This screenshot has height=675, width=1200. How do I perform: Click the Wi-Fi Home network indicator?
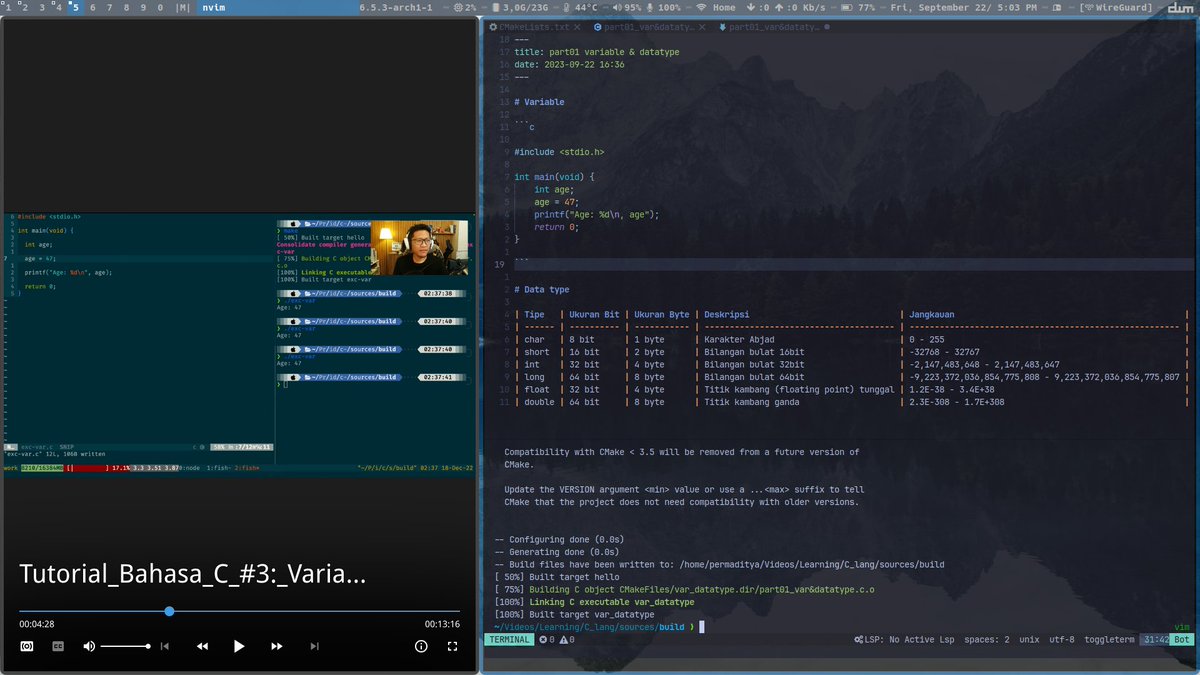[x=717, y=7]
